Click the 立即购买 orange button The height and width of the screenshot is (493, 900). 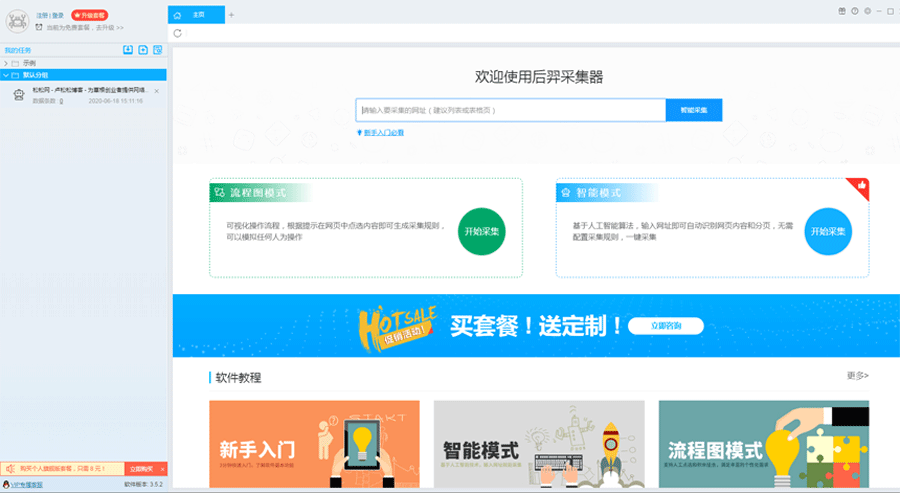141,469
